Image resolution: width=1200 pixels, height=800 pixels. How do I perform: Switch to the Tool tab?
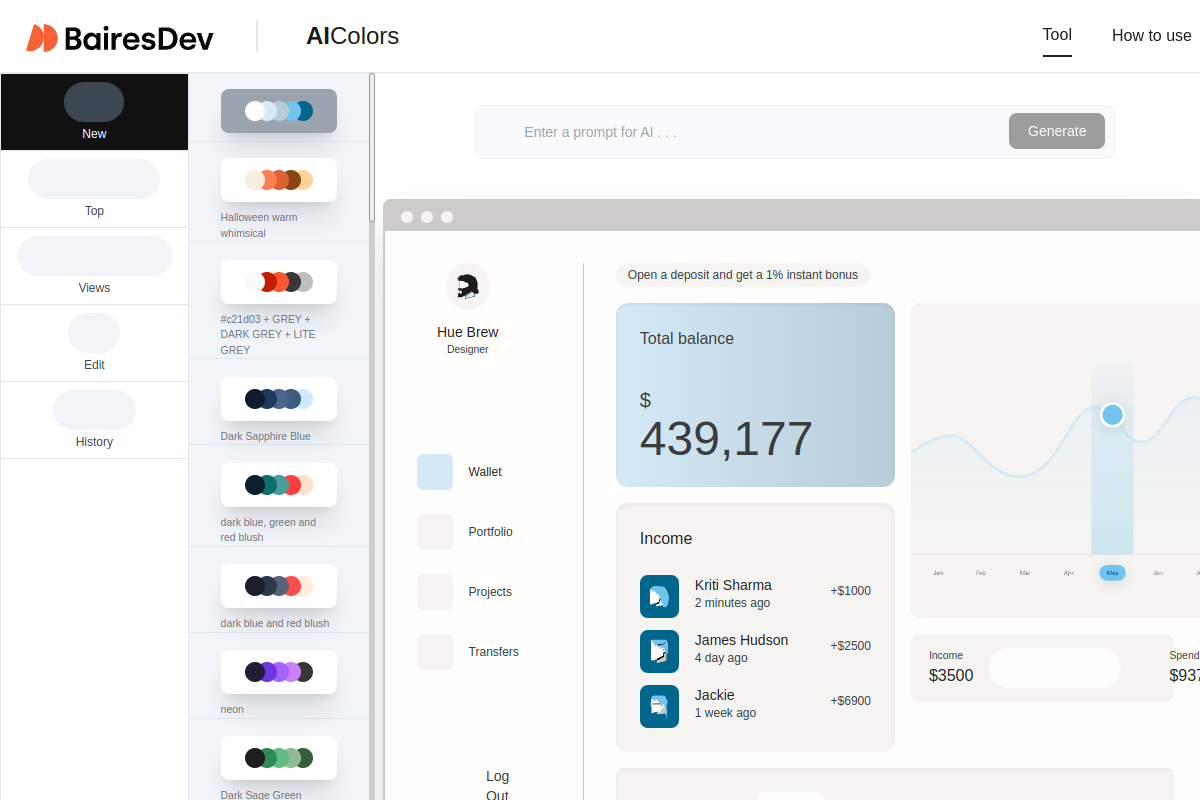point(1057,35)
